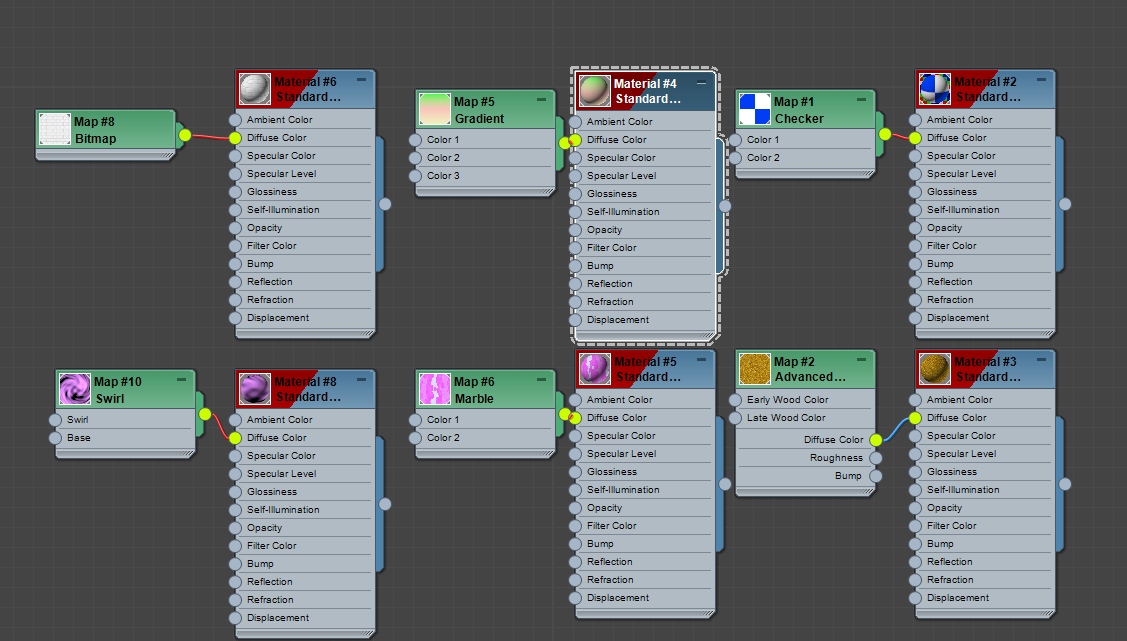
Task: Click Map #5 Gradient Color 1 socket
Action: click(415, 140)
